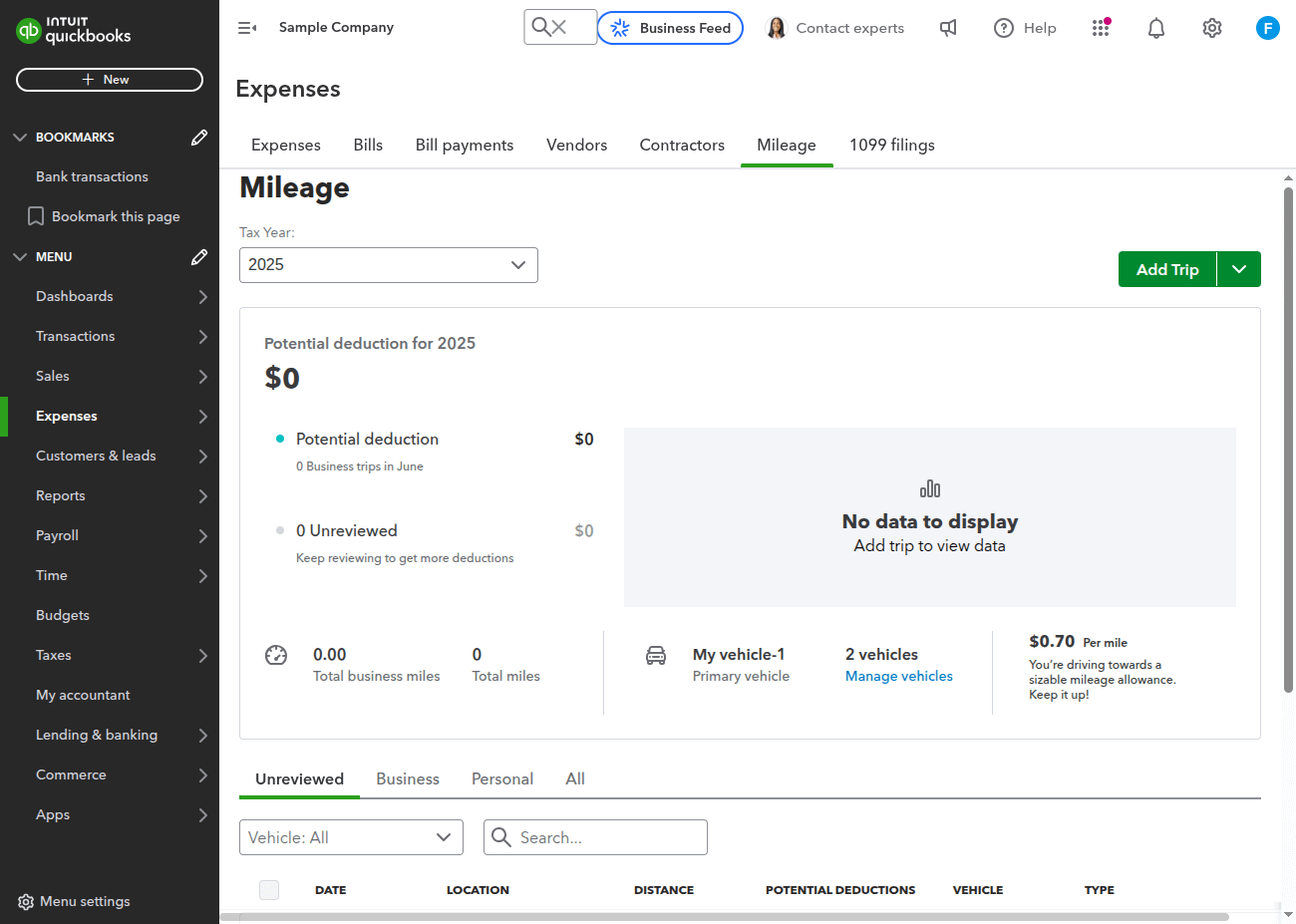Click the Help question mark icon

1004,28
